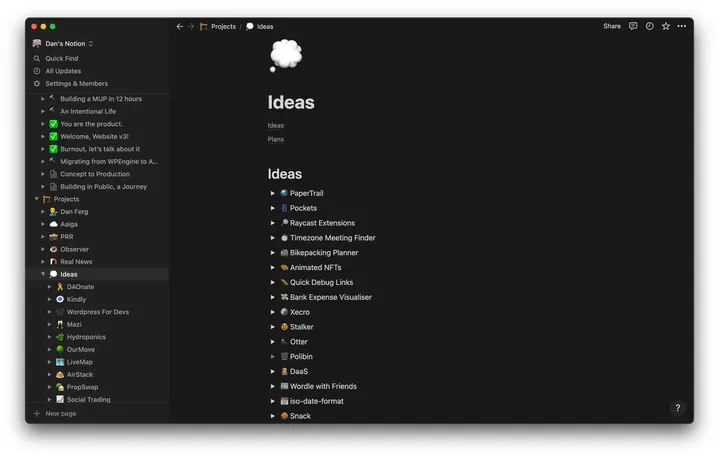Screen dimensions: 720x458
Task: Click the LiveMap map icon in sidebar
Action: click(x=60, y=362)
